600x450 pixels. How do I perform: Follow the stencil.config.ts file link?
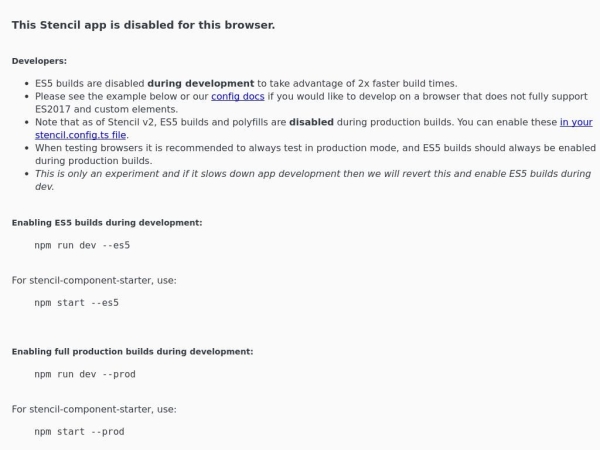pos(80,135)
